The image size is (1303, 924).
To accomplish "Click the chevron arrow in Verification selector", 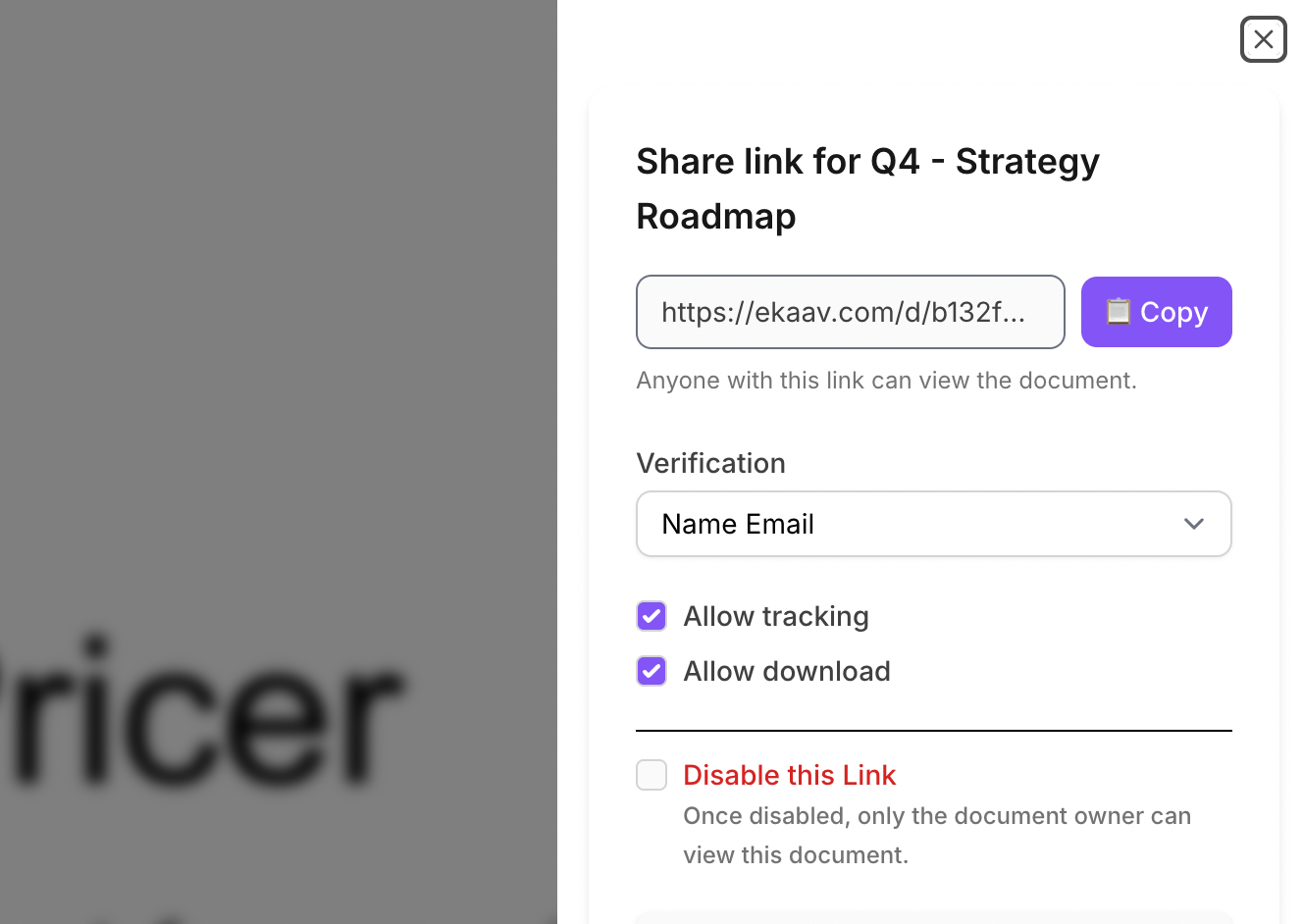I will click(x=1193, y=524).
